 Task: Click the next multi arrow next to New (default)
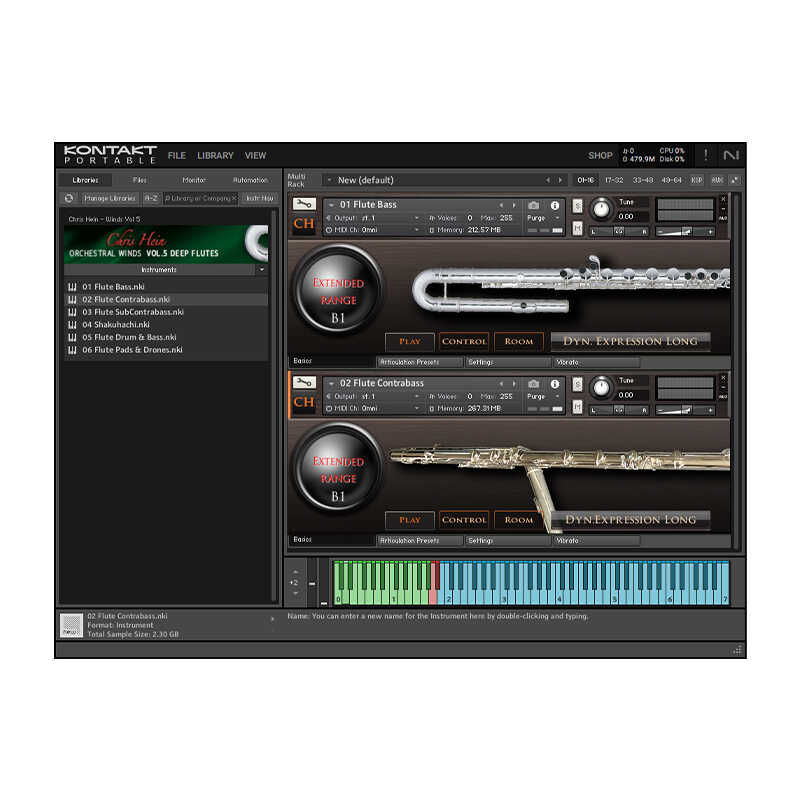[x=560, y=180]
